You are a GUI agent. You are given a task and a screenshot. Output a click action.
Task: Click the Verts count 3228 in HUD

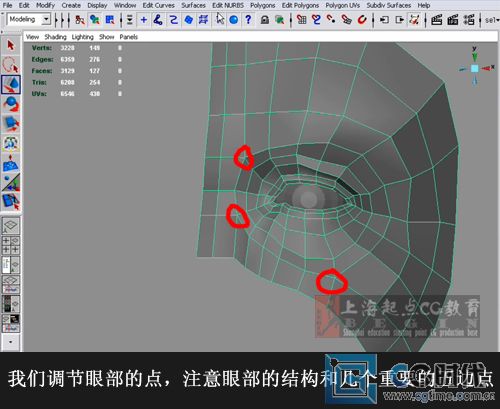tap(67, 48)
